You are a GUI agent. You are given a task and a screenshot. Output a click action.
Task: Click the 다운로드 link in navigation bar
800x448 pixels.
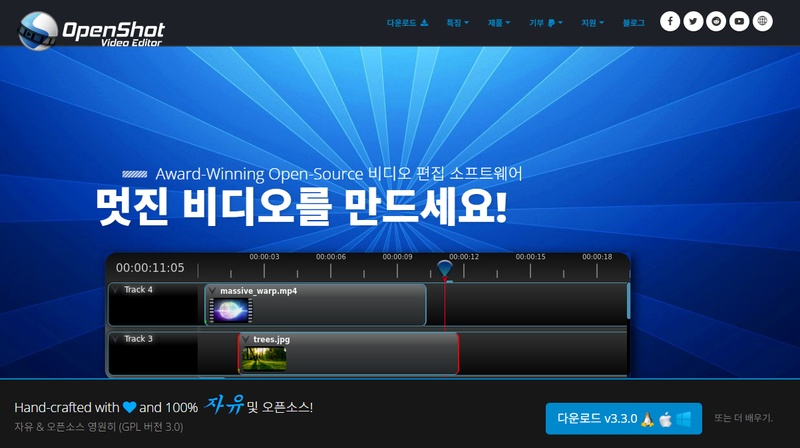pos(407,23)
